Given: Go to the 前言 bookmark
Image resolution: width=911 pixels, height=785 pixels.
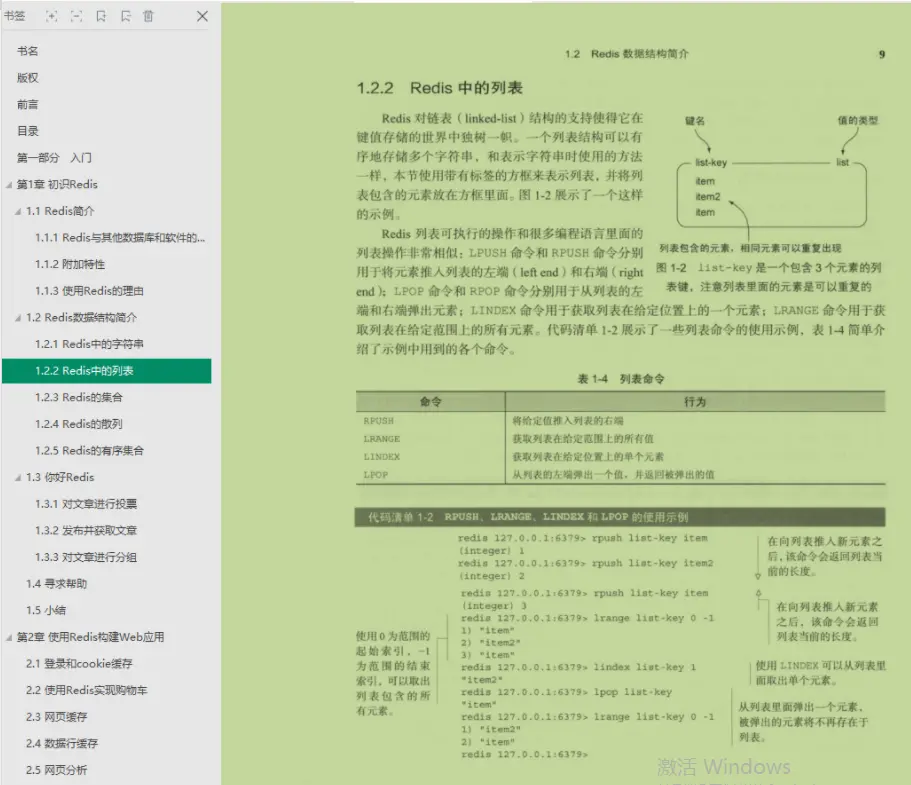Looking at the screenshot, I should (x=27, y=105).
